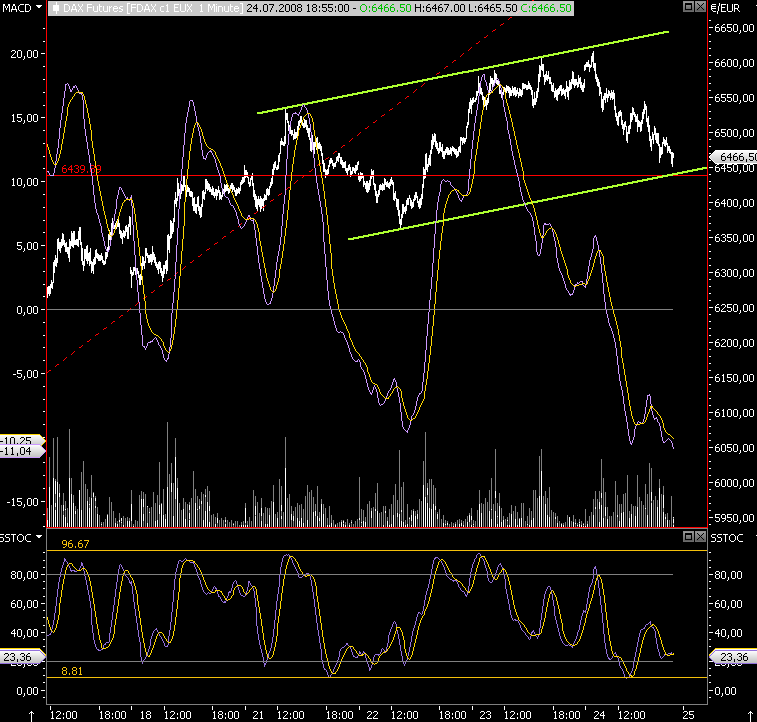
Task: Click the date label 24 on time axis
Action: (599, 715)
